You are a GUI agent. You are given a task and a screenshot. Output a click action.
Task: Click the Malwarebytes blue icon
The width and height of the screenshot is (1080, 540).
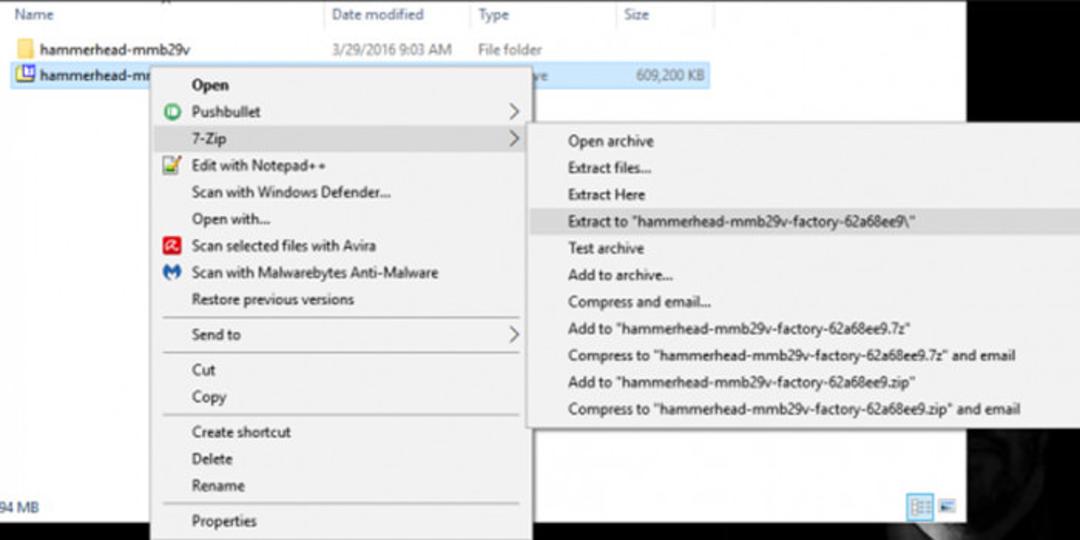pyautogui.click(x=172, y=272)
